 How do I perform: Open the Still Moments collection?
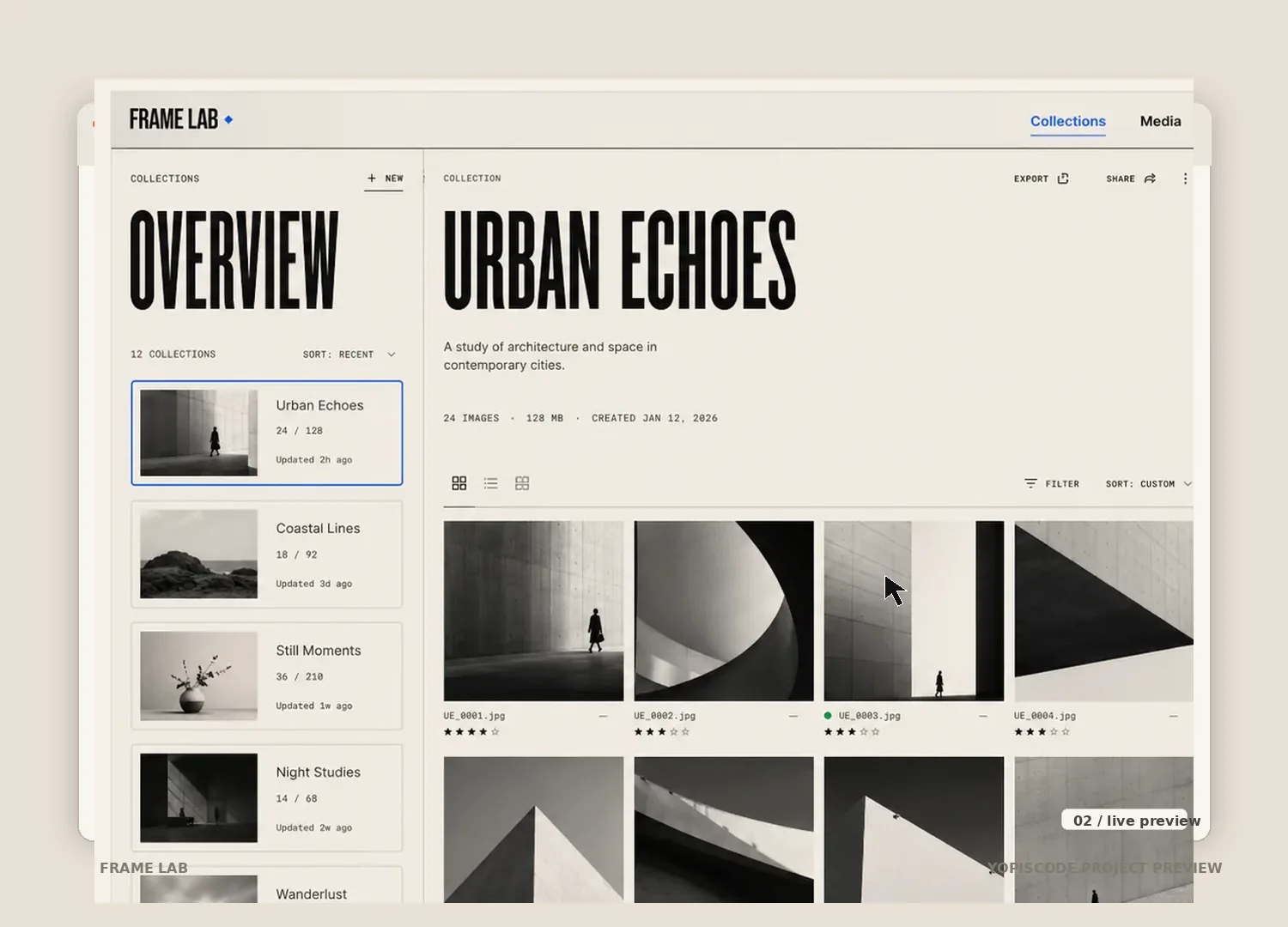[x=267, y=676]
